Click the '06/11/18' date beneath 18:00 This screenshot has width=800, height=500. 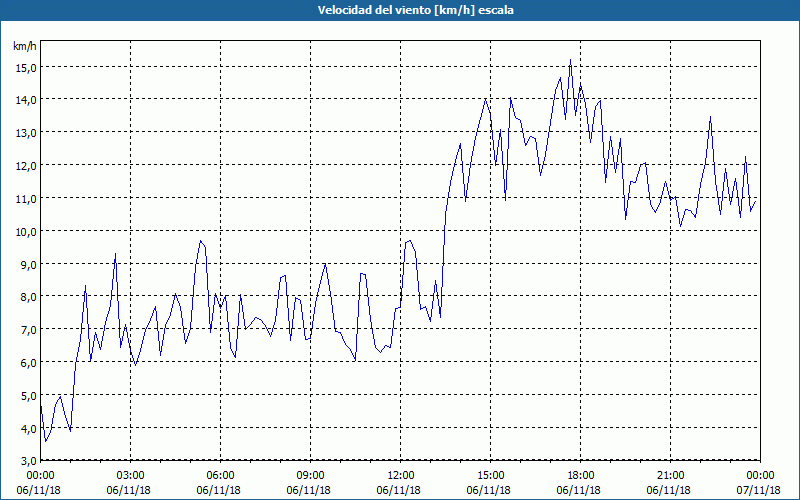pyautogui.click(x=579, y=490)
